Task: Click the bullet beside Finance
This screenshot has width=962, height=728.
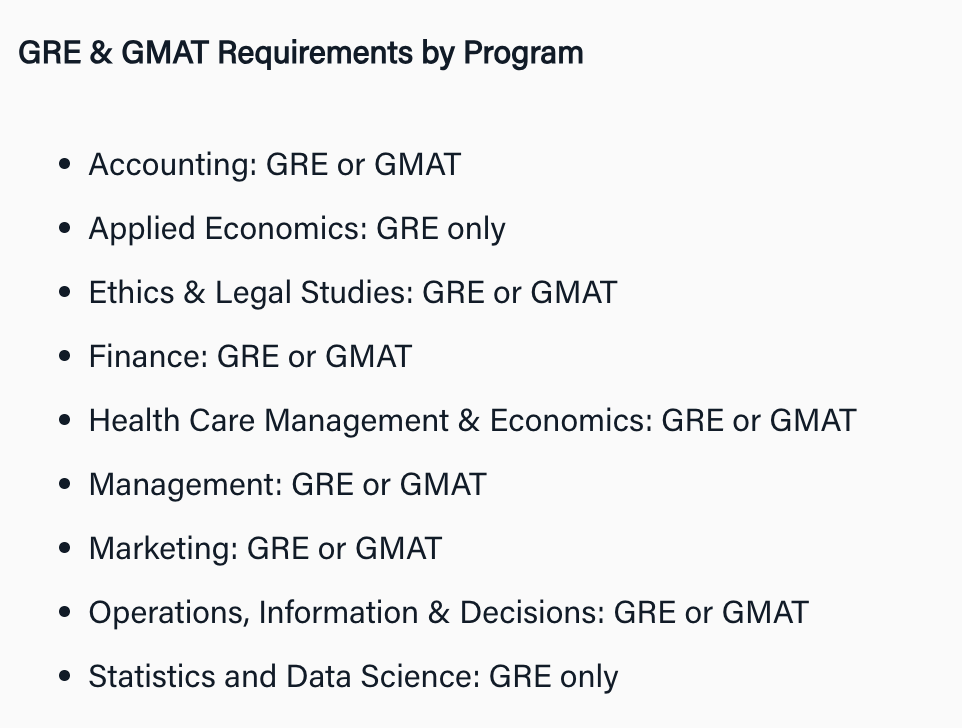Action: click(66, 357)
